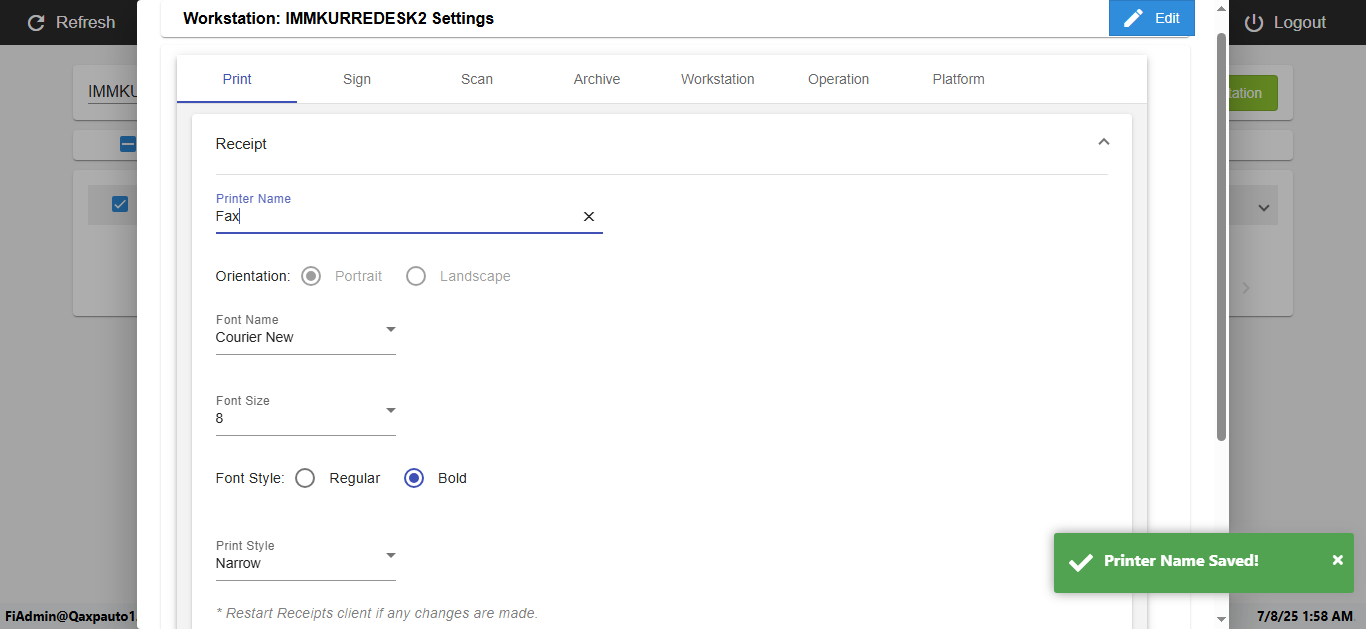The image size is (1366, 629).
Task: Click the Logout power icon
Action: tap(1254, 22)
